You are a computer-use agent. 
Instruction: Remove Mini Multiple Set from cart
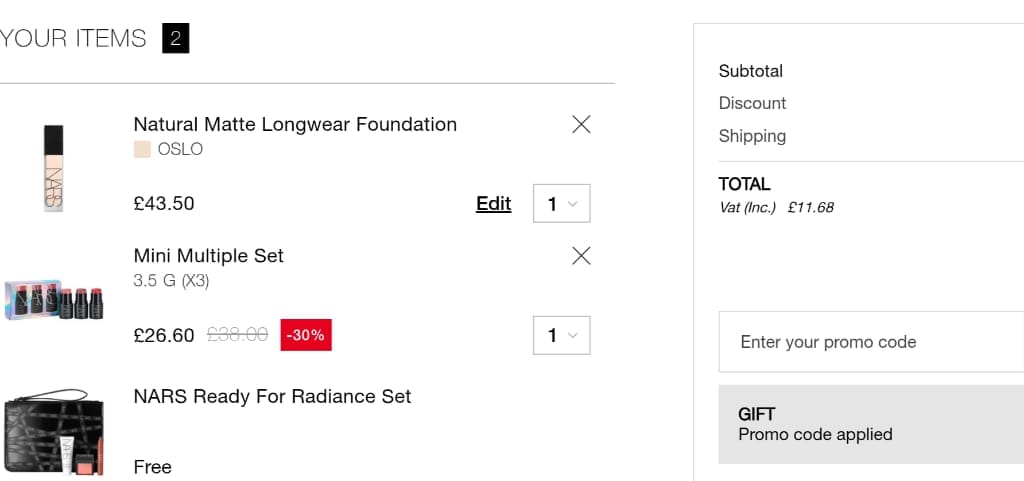581,256
